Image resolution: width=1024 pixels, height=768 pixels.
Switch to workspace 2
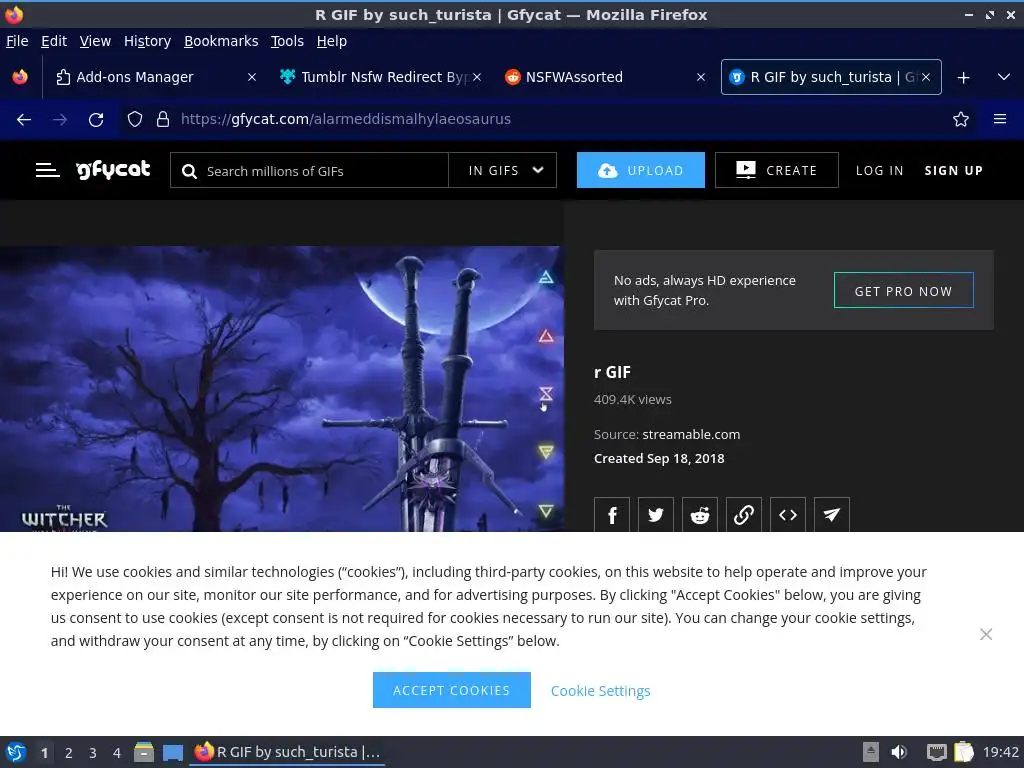point(69,753)
